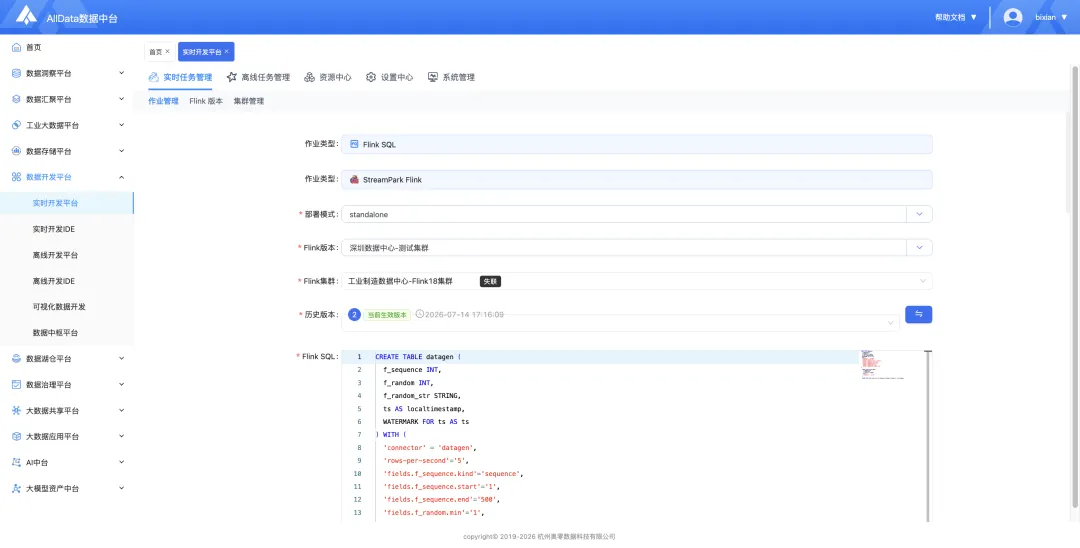The width and height of the screenshot is (1080, 548).
Task: Open the 帮助文档 dropdown
Action: pyautogui.click(x=955, y=17)
